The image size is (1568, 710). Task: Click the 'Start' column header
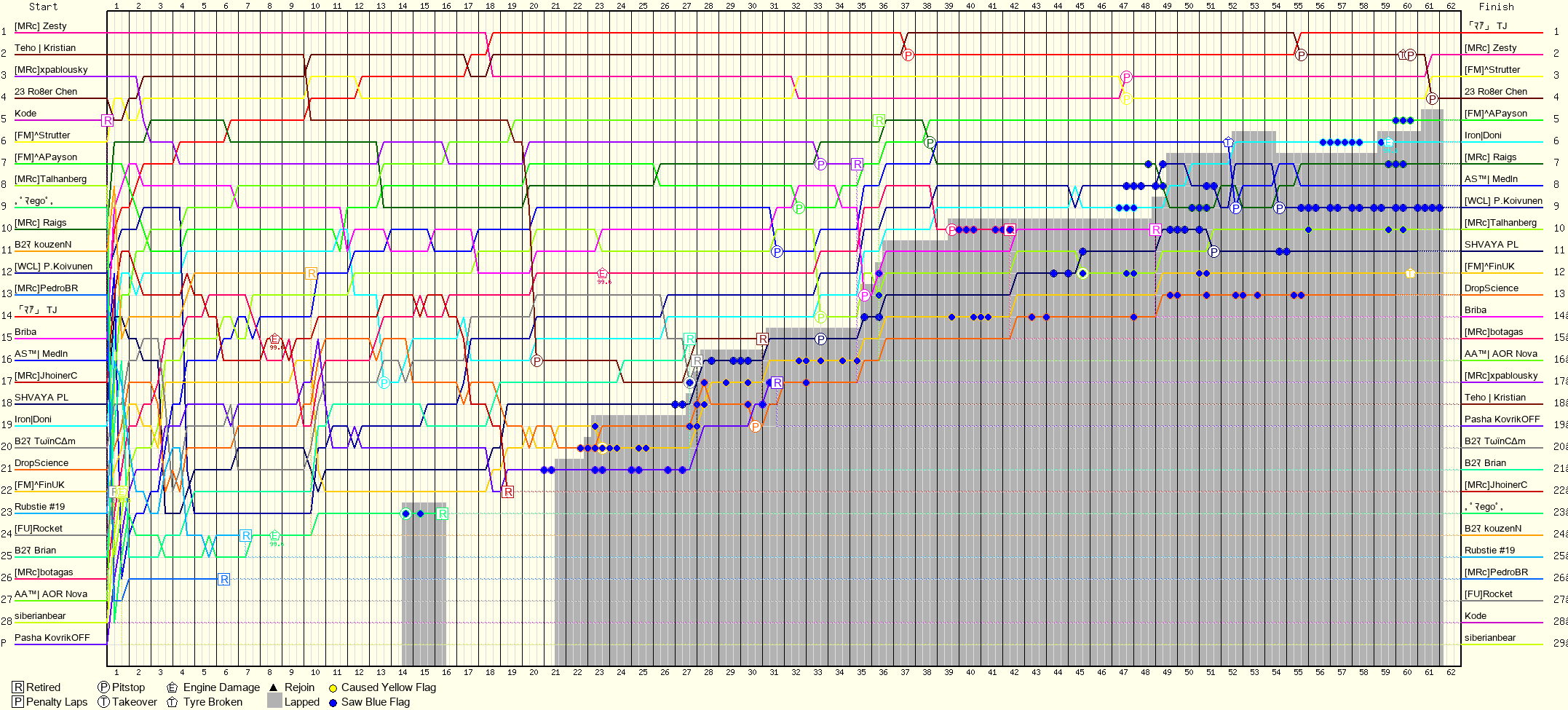[43, 7]
